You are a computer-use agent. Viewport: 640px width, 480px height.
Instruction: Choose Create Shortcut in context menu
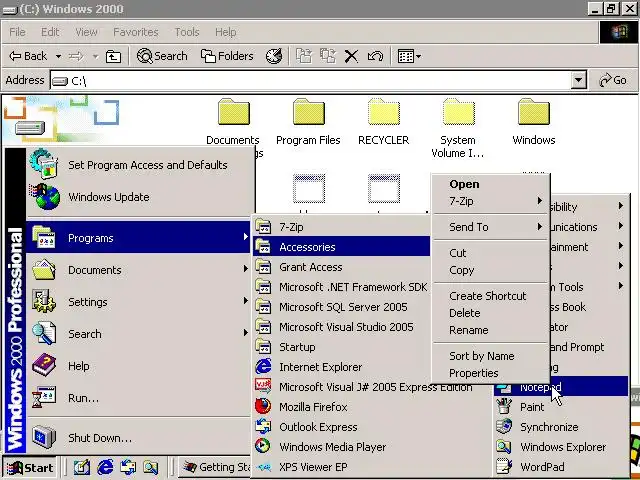click(490, 296)
